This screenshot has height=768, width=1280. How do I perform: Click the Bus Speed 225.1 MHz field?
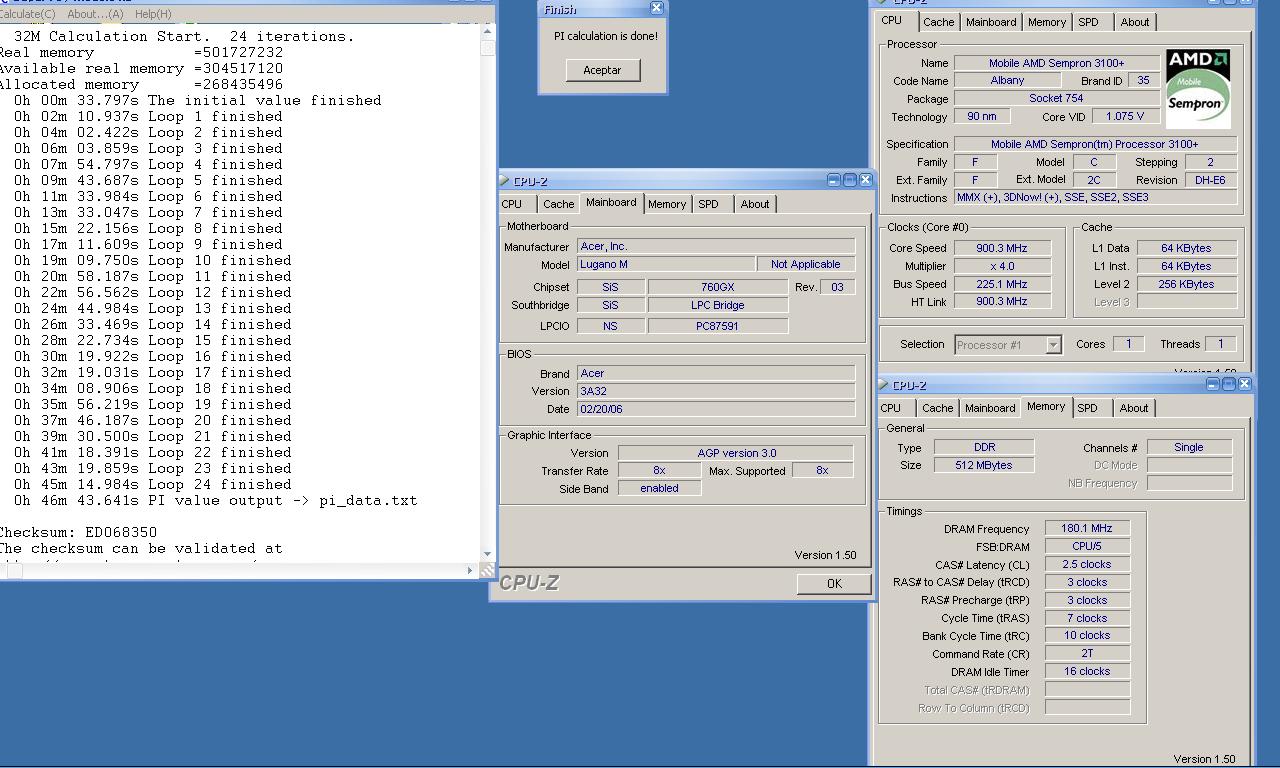[1002, 284]
